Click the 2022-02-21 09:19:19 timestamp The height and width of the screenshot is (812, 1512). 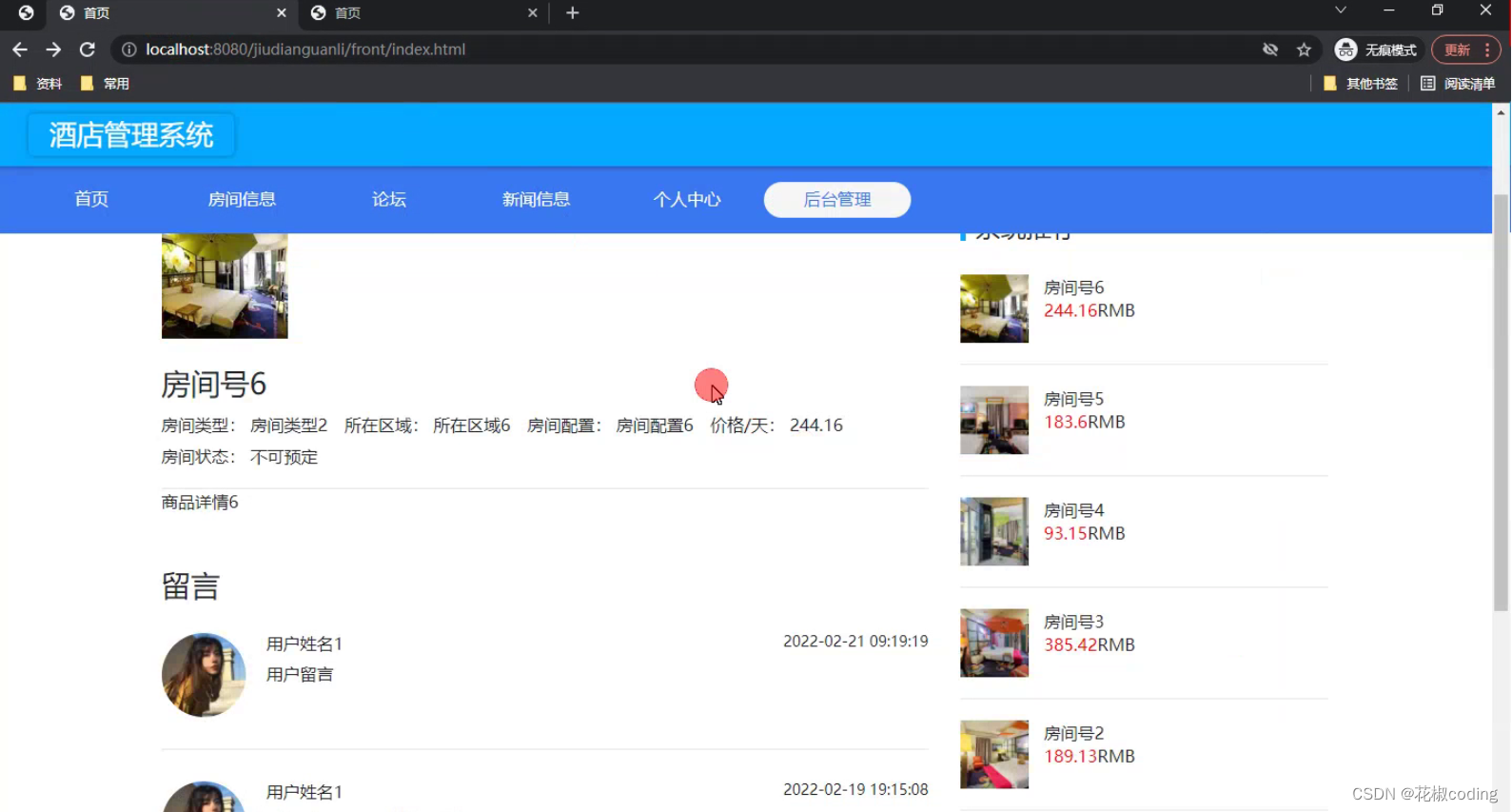[x=855, y=642]
